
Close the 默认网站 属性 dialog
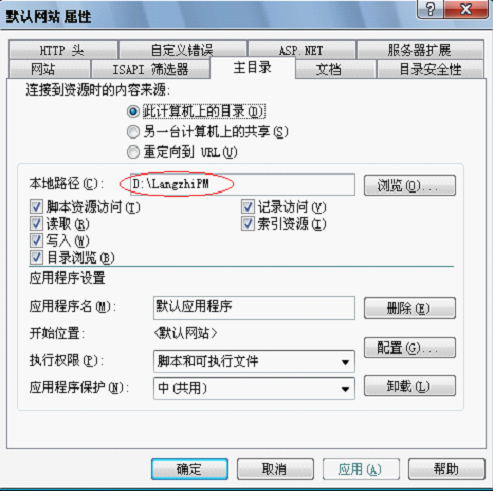(466, 9)
